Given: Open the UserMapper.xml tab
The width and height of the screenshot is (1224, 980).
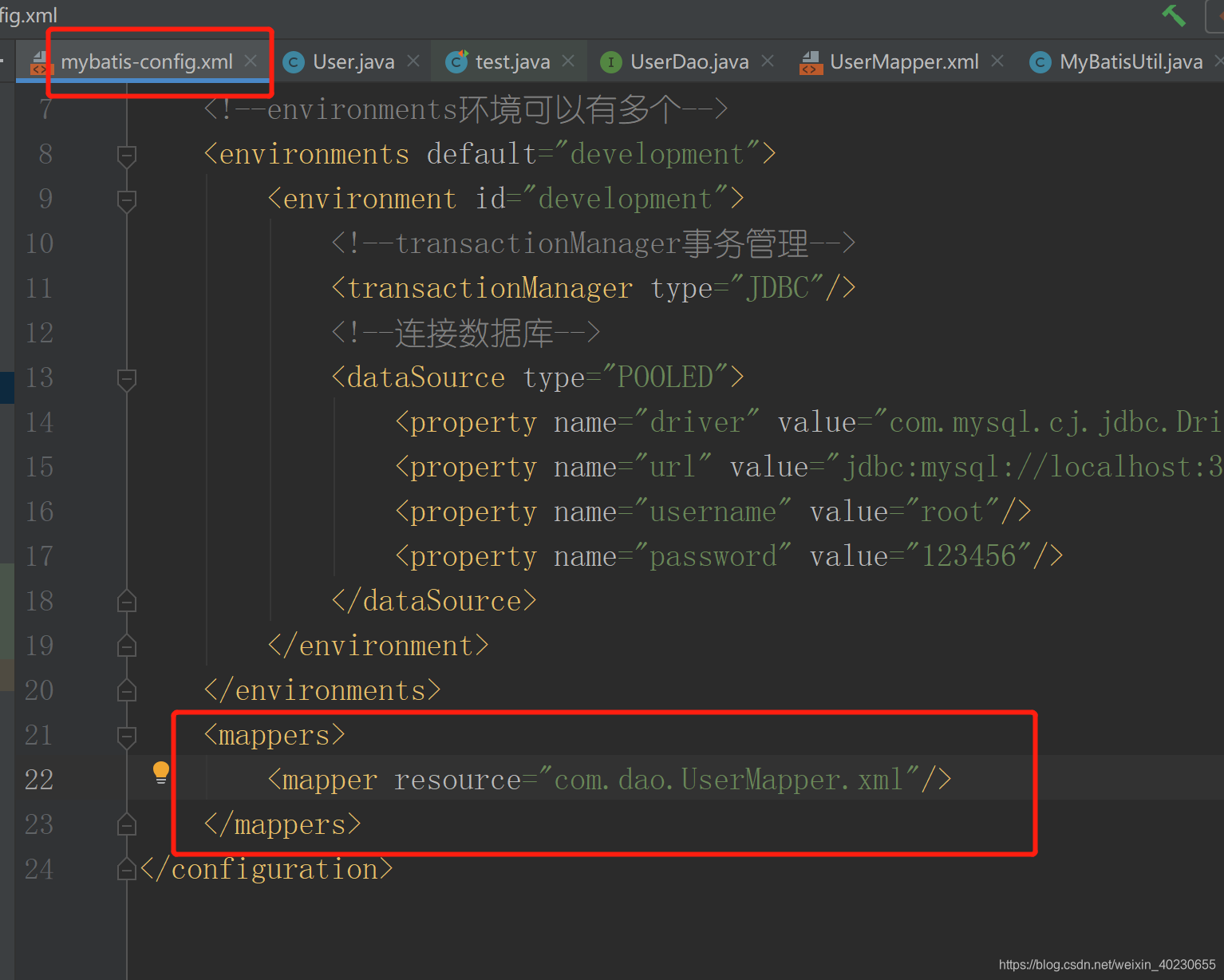Looking at the screenshot, I should pyautogui.click(x=904, y=61).
